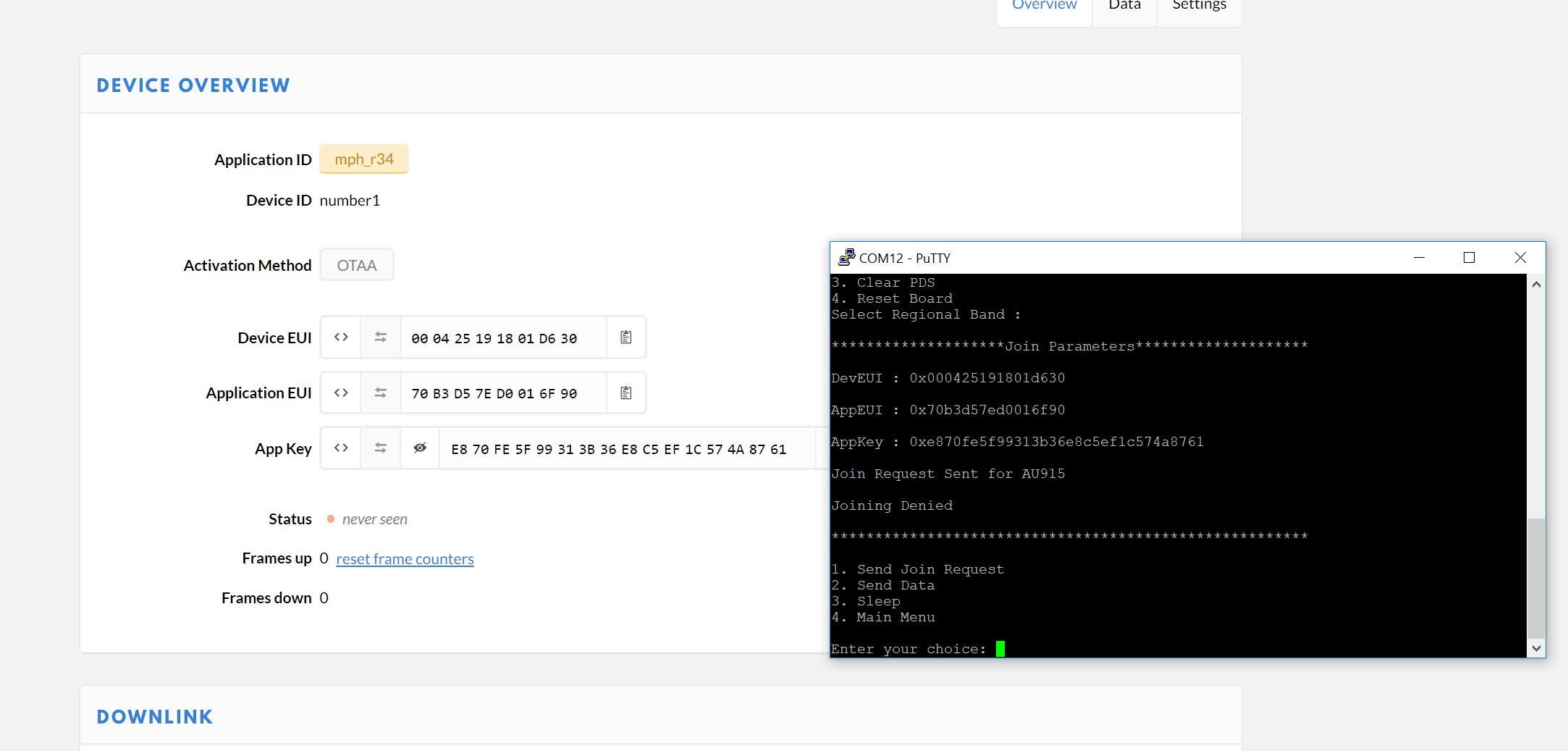1568x751 pixels.
Task: Click the reset frame counters link
Action: pos(405,559)
